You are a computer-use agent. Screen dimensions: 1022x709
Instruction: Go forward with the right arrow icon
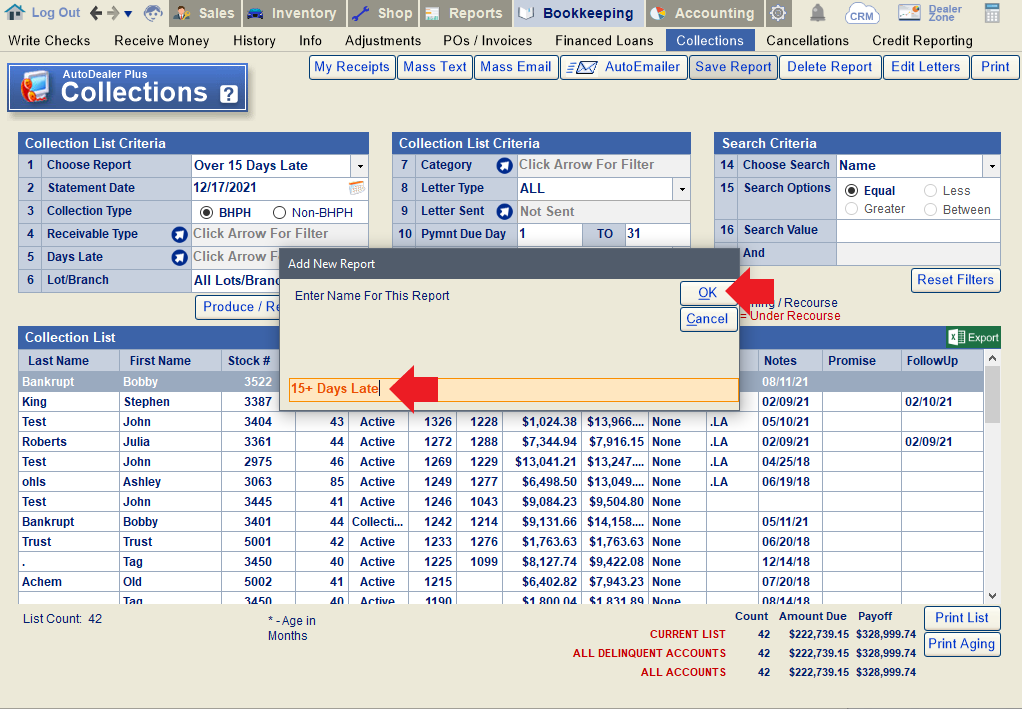coord(113,12)
